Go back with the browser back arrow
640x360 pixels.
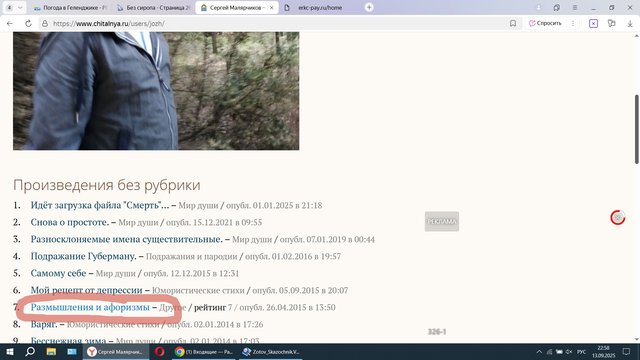pos(10,24)
